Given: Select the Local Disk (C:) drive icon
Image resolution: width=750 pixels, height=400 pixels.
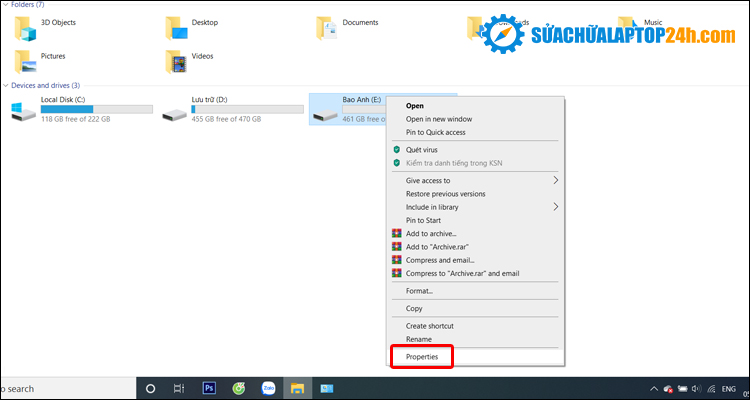Looking at the screenshot, I should (x=23, y=111).
